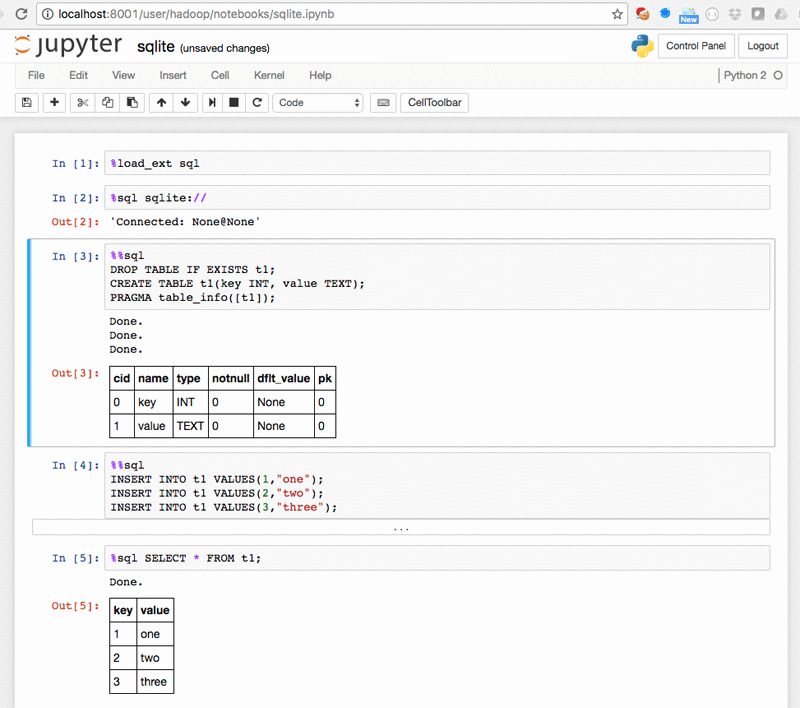Open the Code cell type dropdown
This screenshot has height=708, width=800.
coord(317,102)
